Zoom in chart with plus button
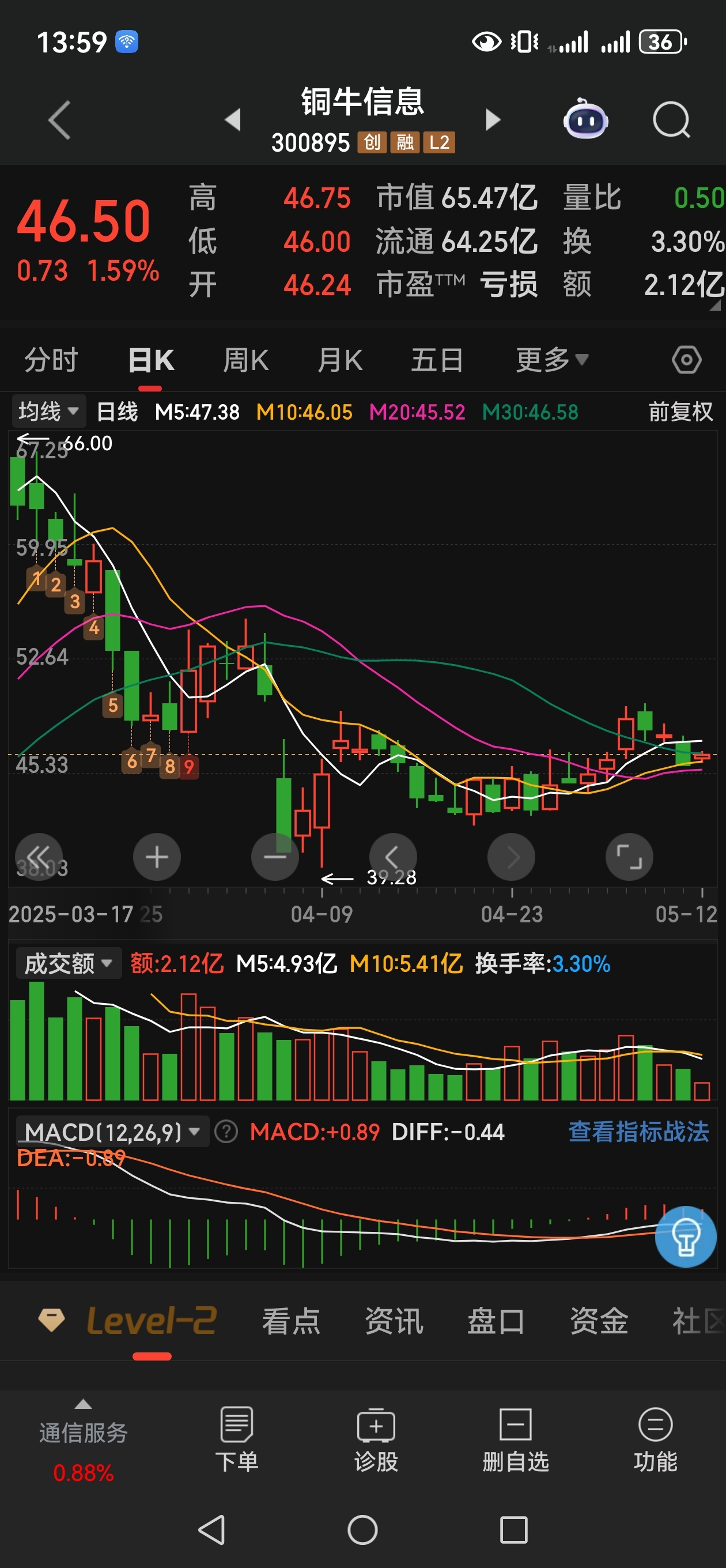Viewport: 726px width, 1568px height. (x=157, y=857)
